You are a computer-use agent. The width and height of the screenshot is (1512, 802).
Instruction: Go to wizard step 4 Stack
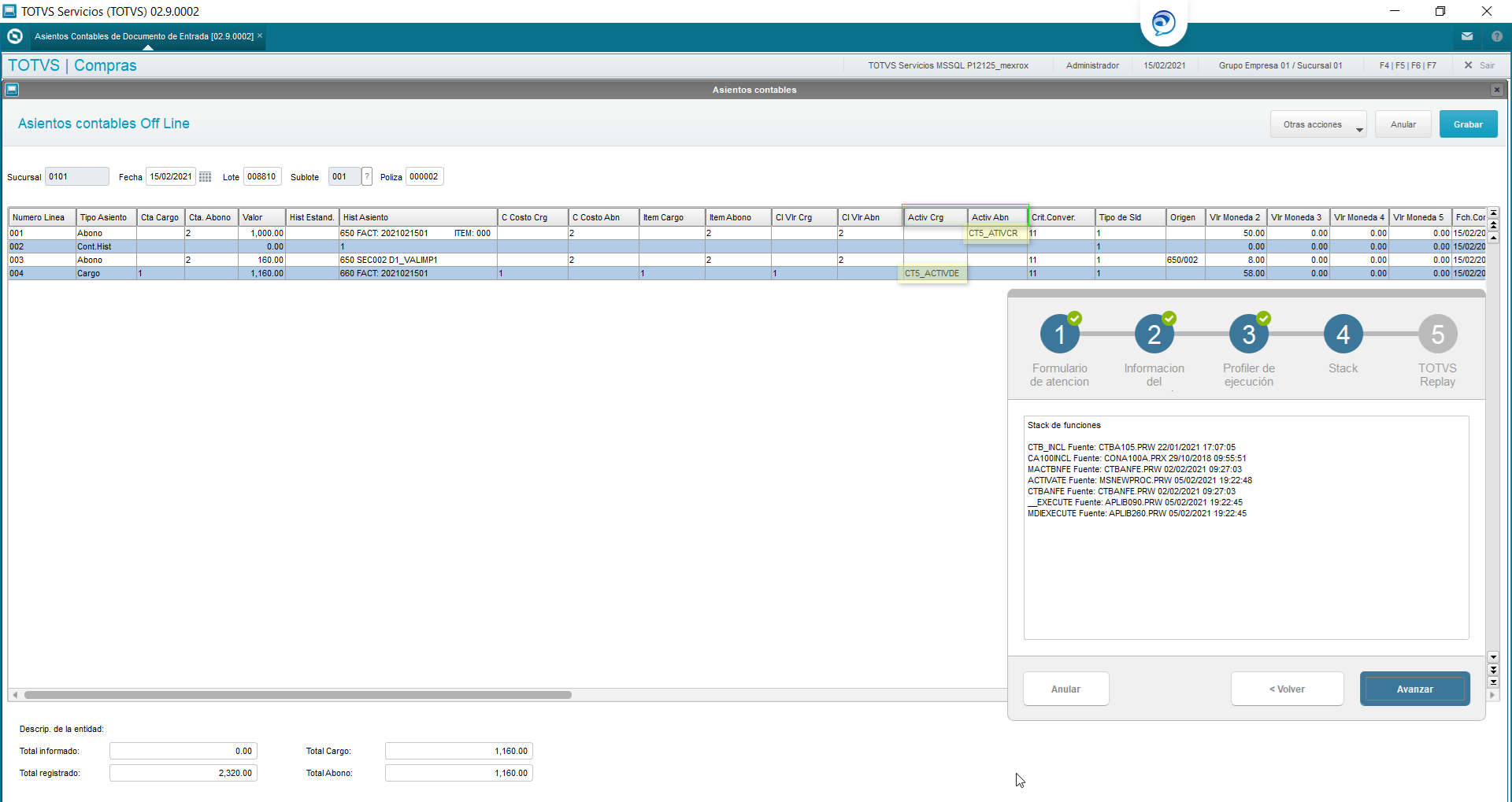point(1343,334)
